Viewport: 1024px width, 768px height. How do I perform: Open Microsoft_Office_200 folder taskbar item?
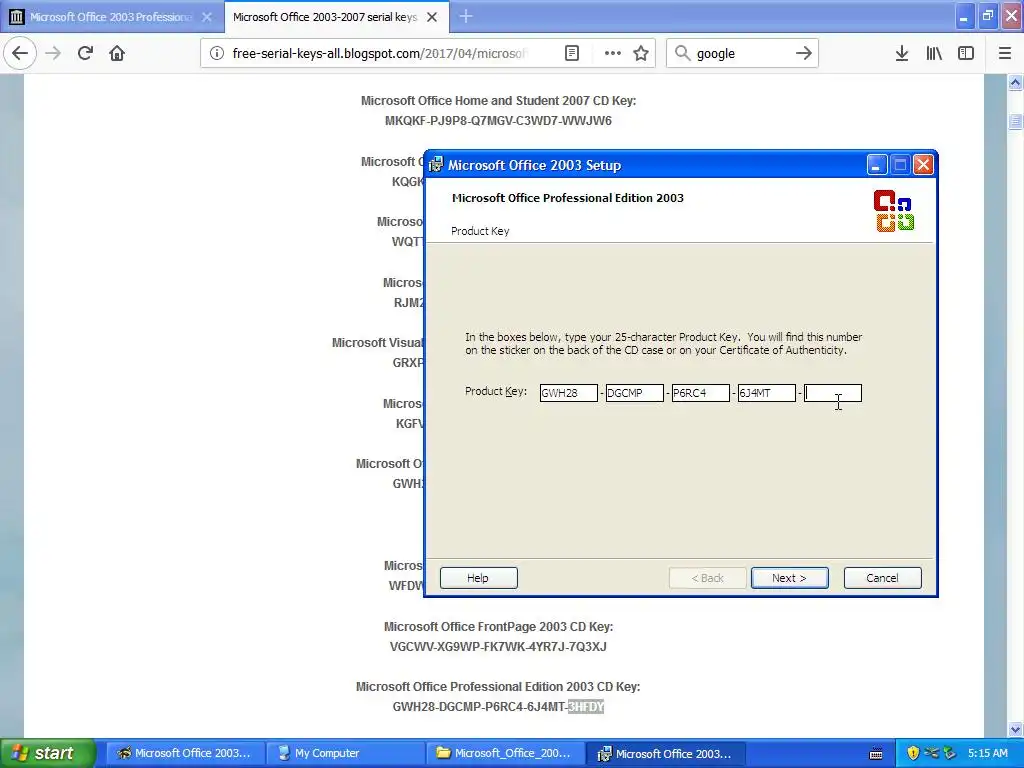[x=504, y=753]
